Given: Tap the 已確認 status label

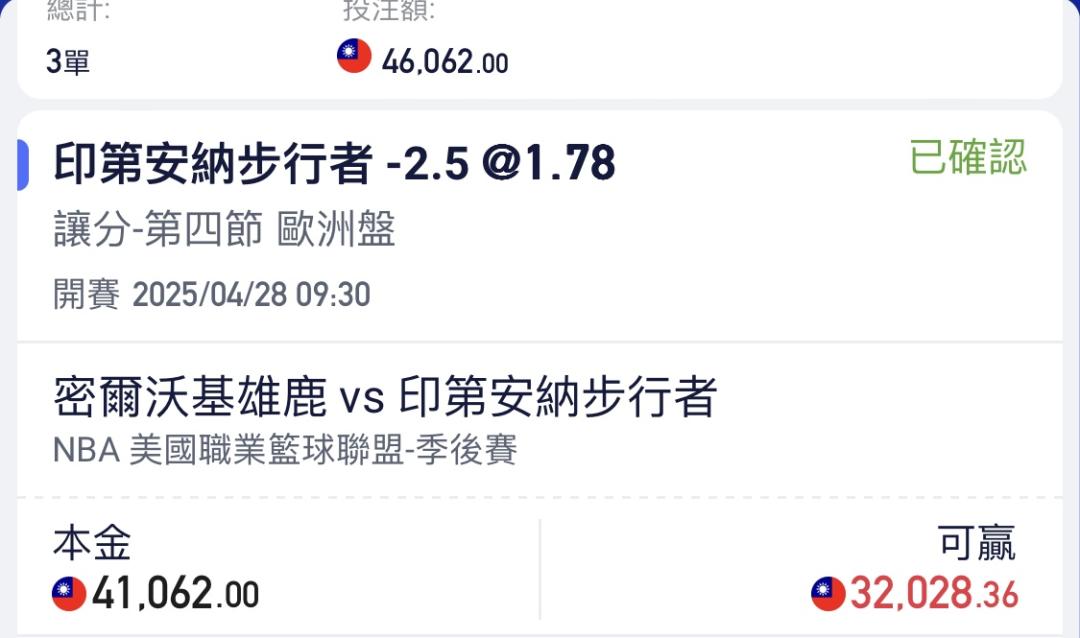Looking at the screenshot, I should (x=968, y=157).
